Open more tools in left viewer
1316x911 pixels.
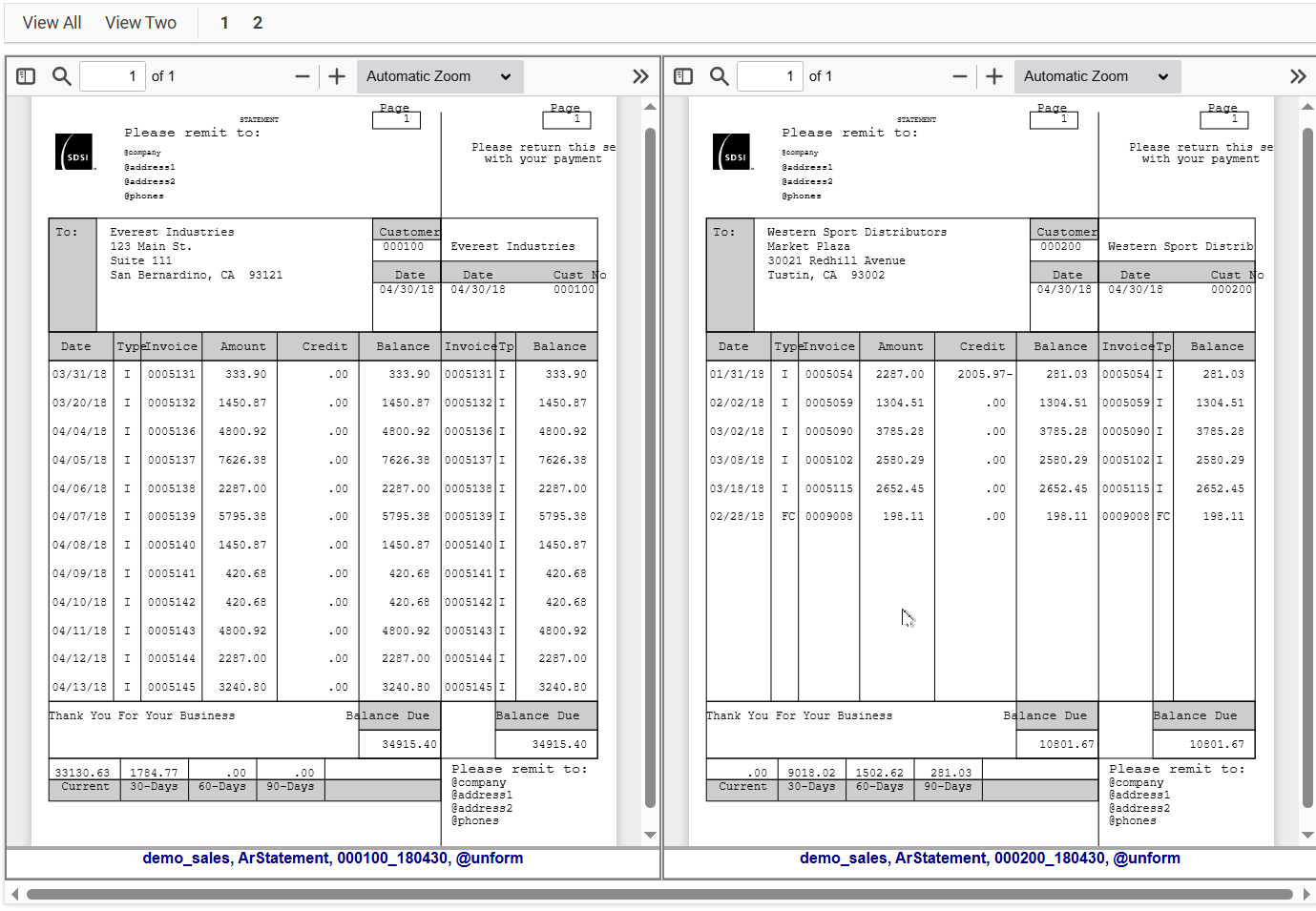pos(640,76)
